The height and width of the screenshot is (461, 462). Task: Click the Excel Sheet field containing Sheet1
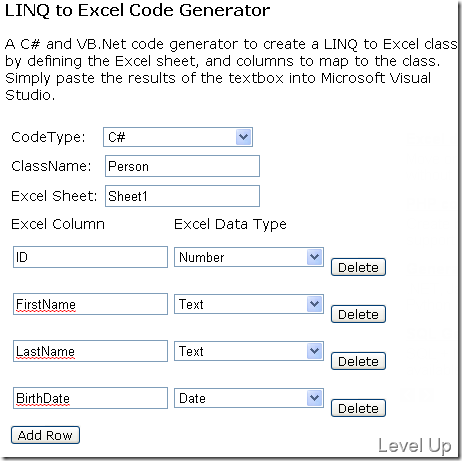pyautogui.click(x=182, y=196)
